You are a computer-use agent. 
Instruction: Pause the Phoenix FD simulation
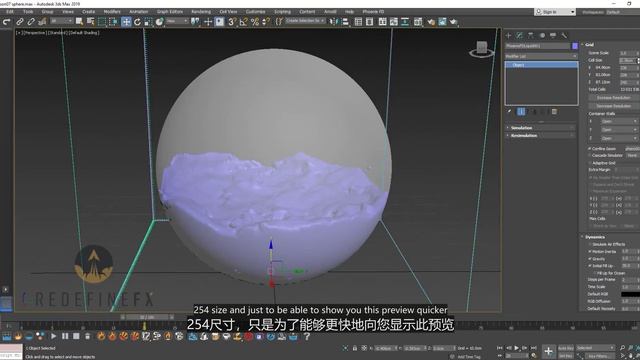click(x=65, y=336)
